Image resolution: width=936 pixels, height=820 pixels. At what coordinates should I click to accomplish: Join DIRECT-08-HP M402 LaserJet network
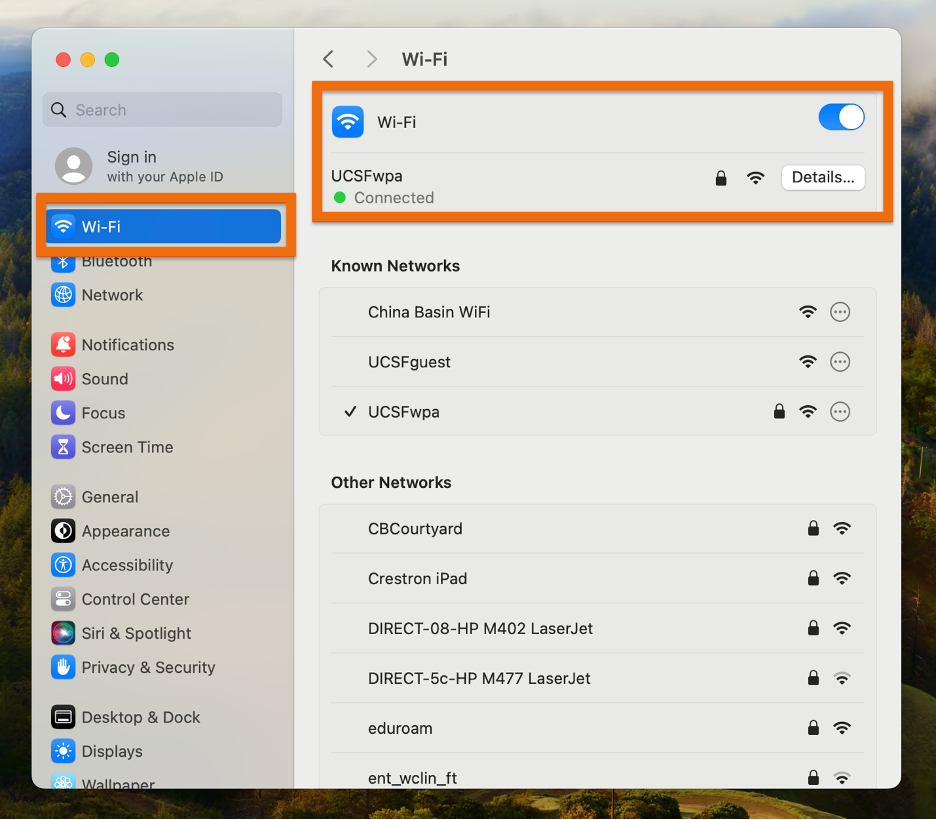click(598, 628)
